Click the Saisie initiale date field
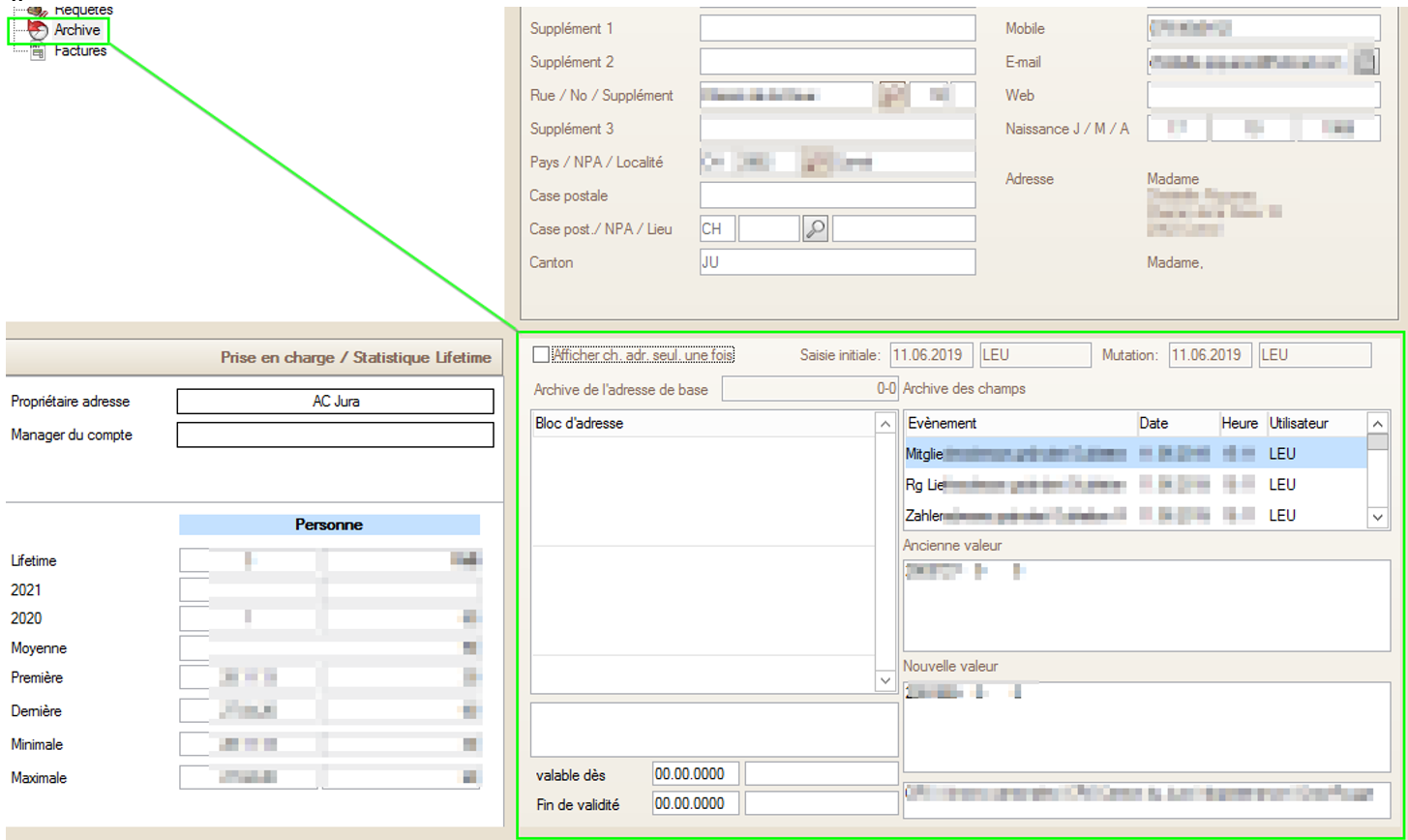Image resolution: width=1408 pixels, height=840 pixels. click(931, 355)
